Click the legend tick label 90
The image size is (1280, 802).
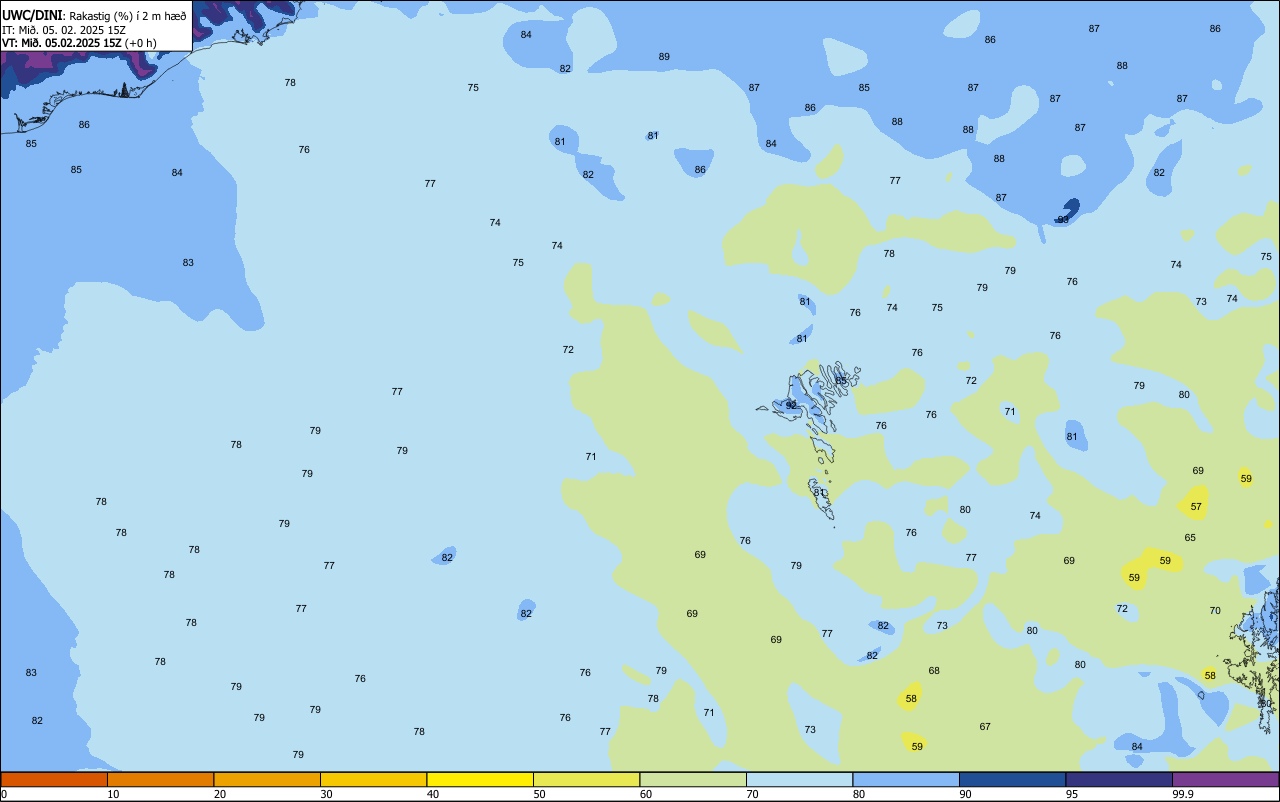tap(965, 794)
